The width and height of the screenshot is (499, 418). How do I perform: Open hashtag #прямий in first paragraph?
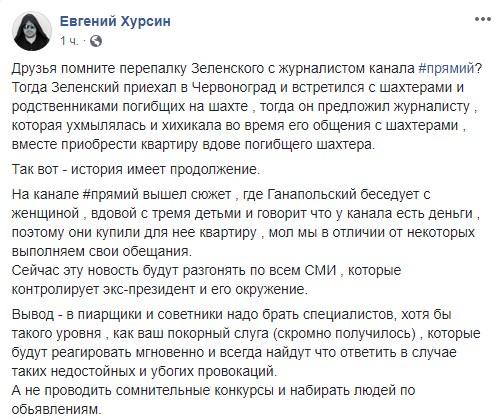click(x=446, y=69)
